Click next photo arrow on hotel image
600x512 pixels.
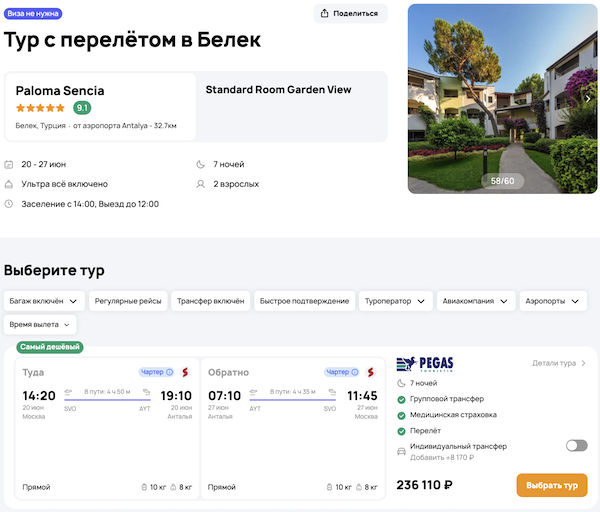[588, 98]
